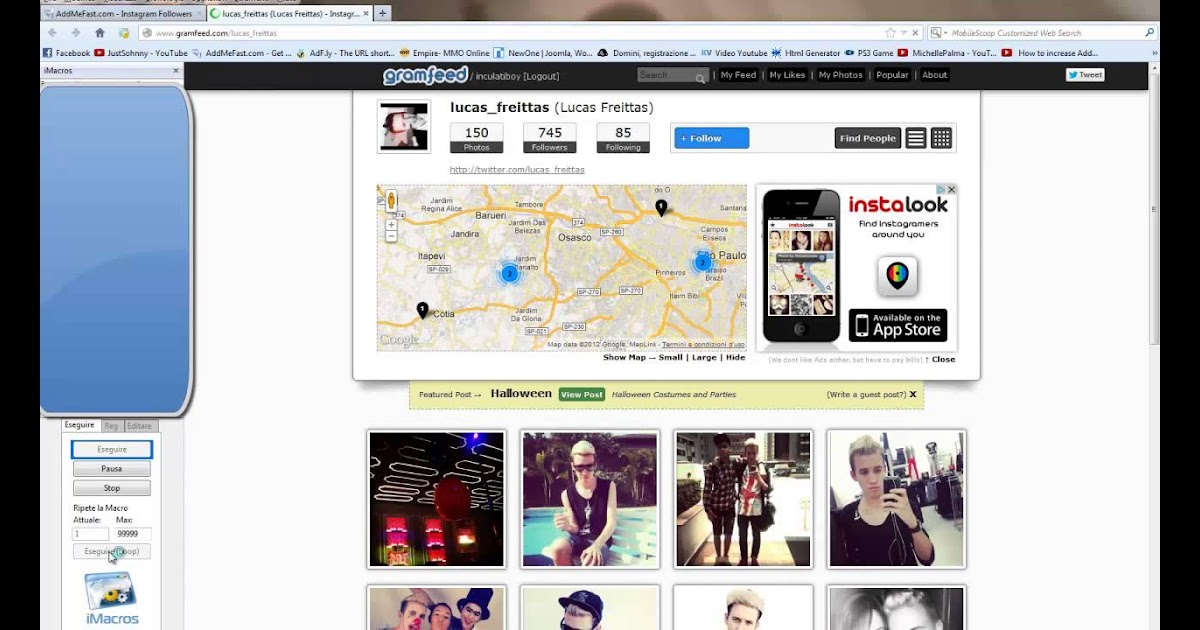Select the lucas_freittas Instagram tab
This screenshot has height=630, width=1200.
289,14
